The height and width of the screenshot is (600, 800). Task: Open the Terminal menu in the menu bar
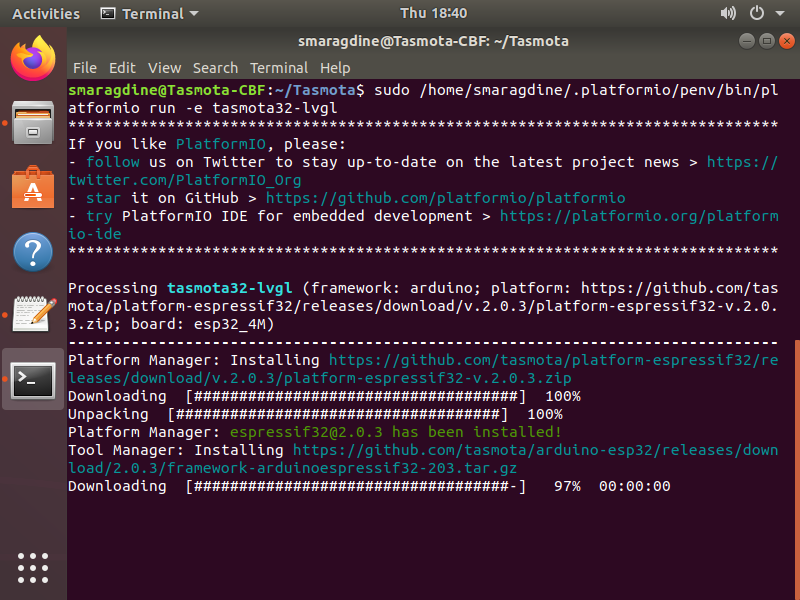coord(279,68)
